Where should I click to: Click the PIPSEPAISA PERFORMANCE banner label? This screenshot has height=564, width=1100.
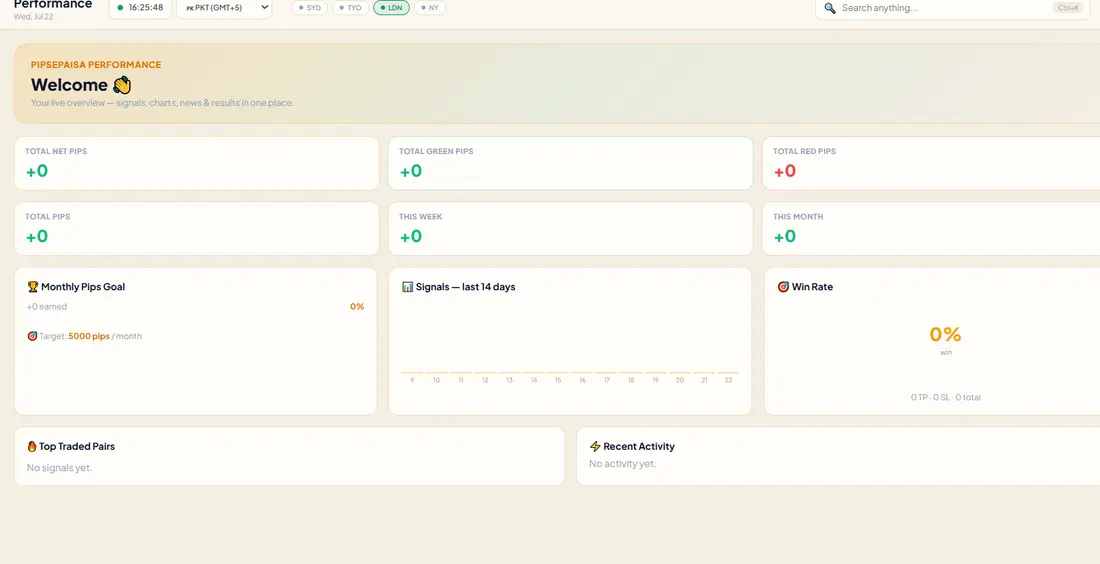point(96,65)
